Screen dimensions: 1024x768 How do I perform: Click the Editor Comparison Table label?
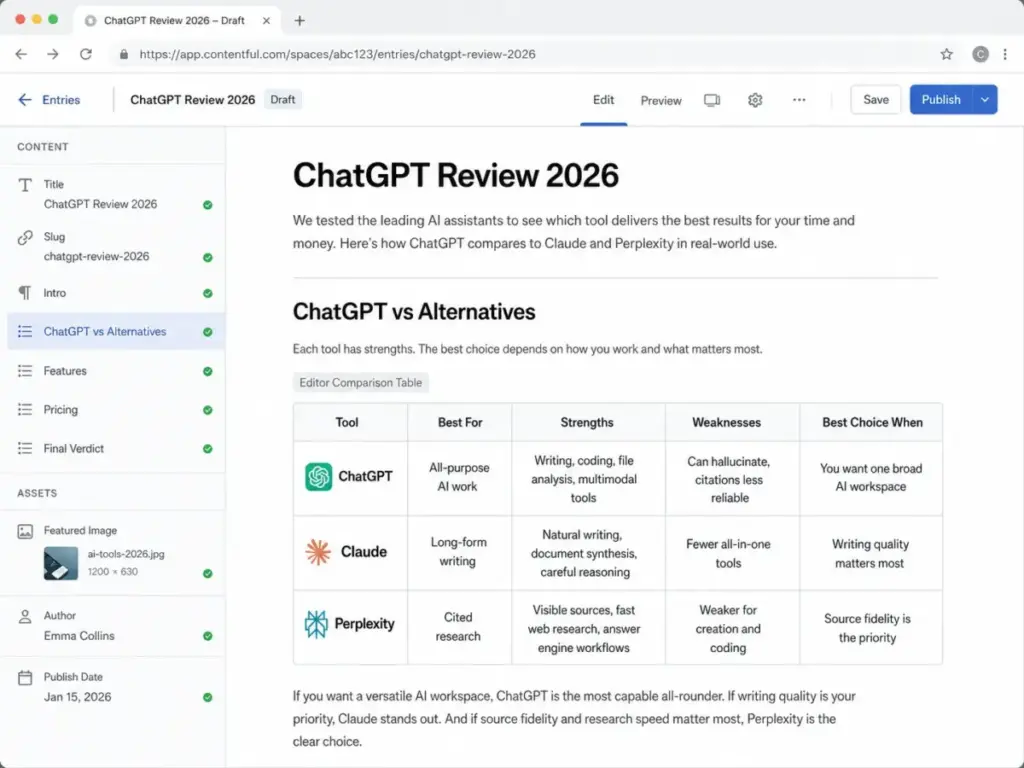coord(360,383)
